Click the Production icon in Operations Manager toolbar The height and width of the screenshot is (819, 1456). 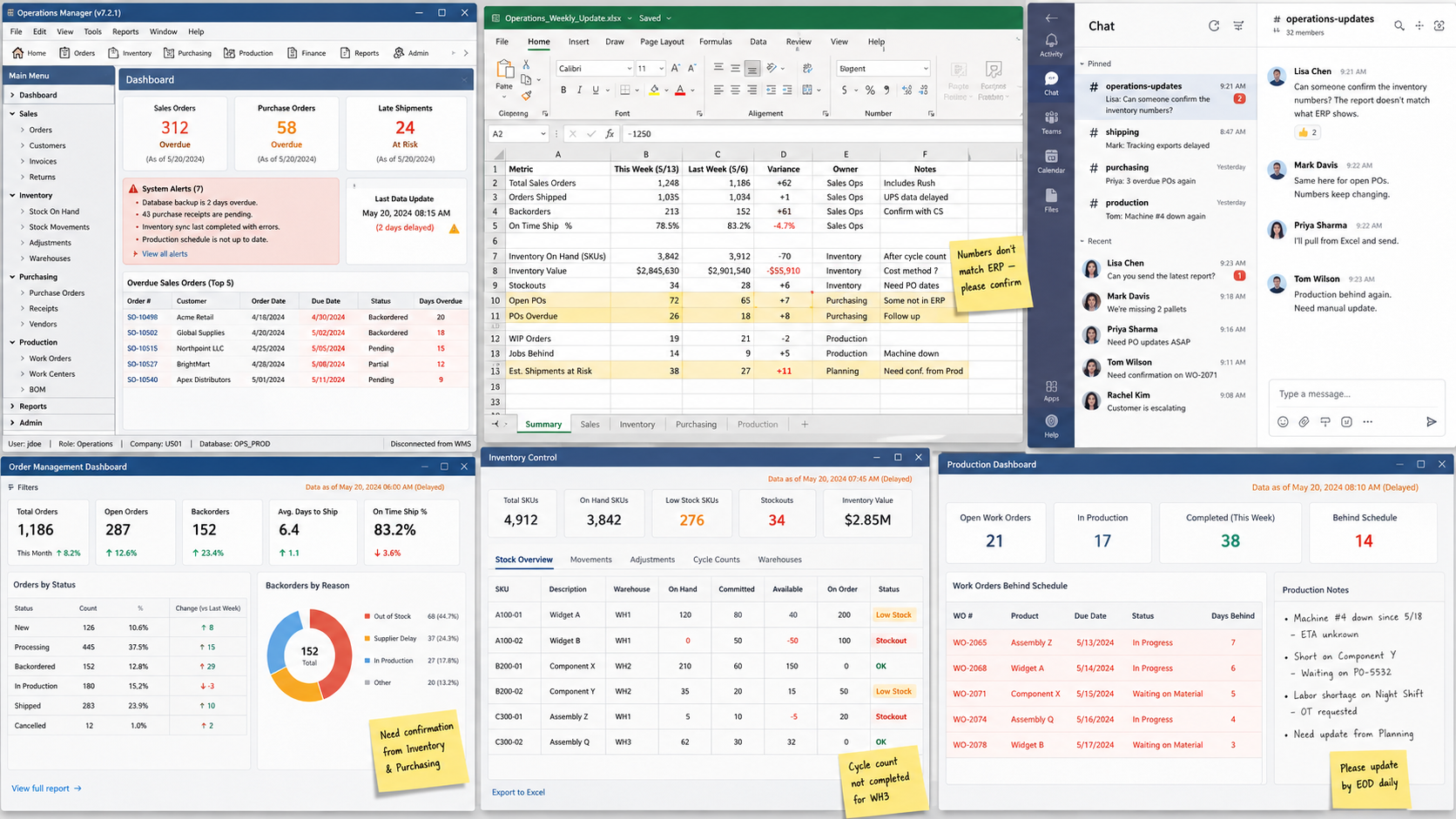(x=248, y=53)
